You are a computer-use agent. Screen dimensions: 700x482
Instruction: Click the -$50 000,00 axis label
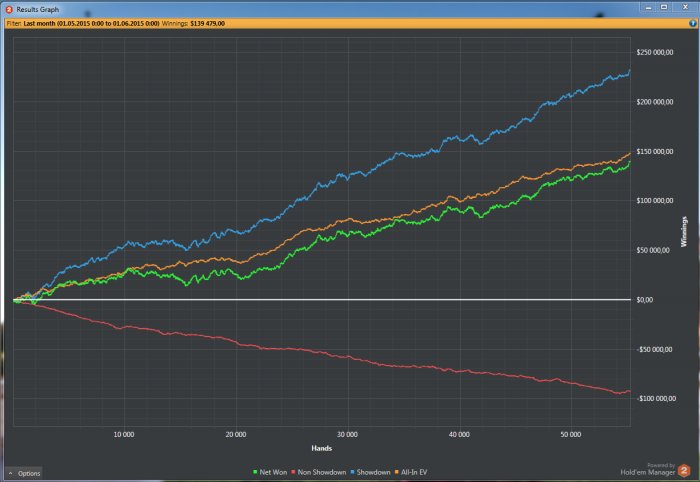coord(654,349)
